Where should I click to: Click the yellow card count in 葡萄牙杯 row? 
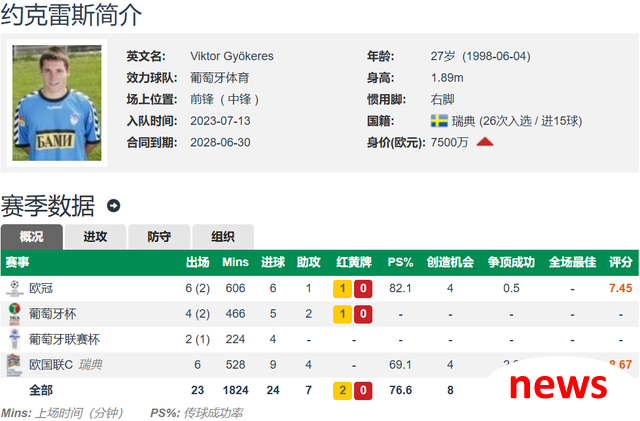click(x=342, y=314)
